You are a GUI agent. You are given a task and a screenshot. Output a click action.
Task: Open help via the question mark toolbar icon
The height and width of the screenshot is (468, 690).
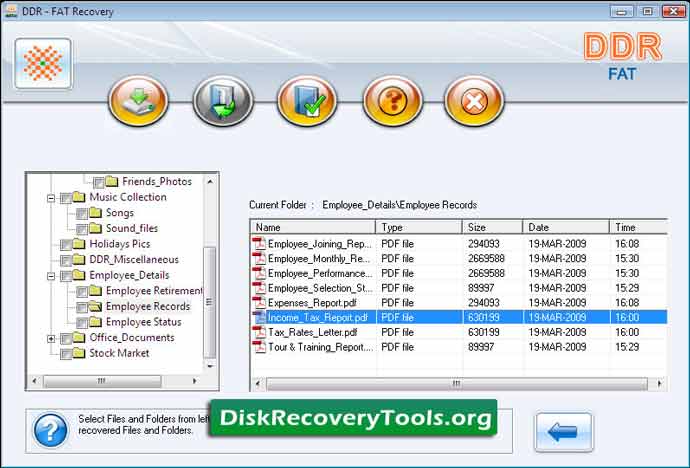tap(392, 101)
